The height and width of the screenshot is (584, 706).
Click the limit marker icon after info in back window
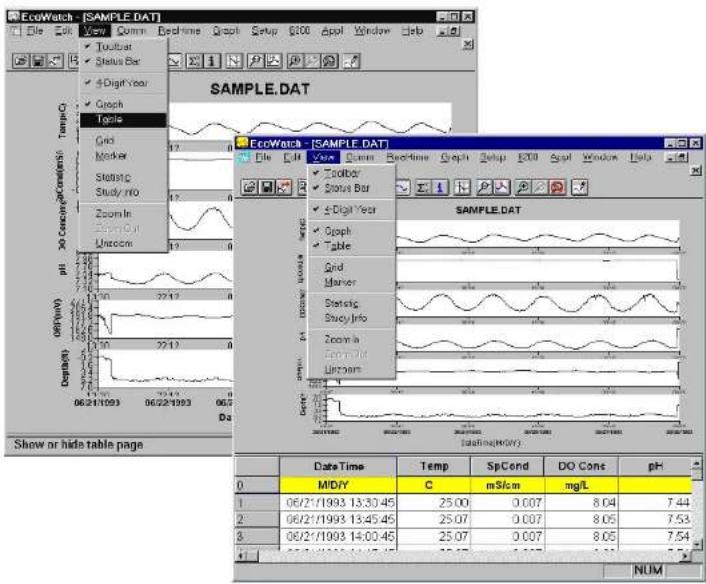233,61
